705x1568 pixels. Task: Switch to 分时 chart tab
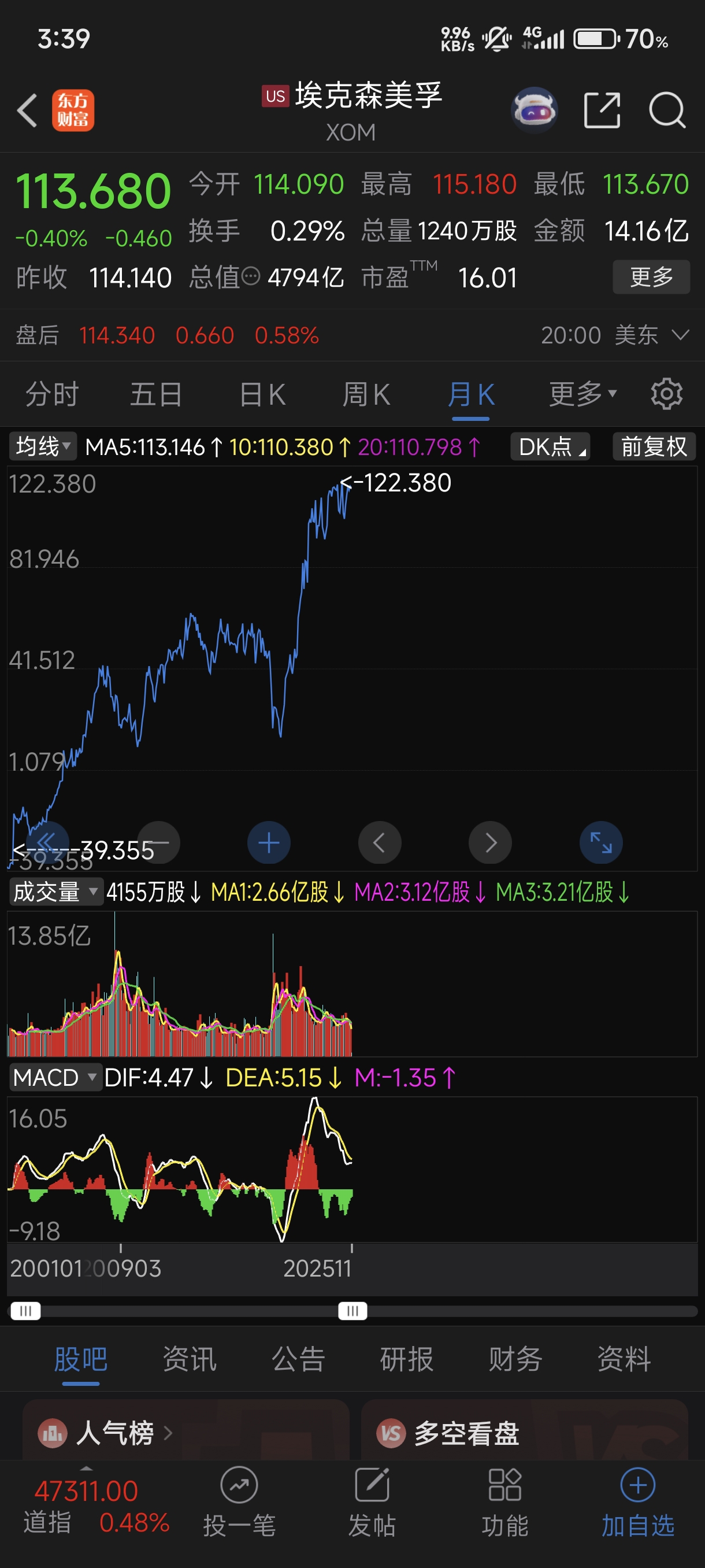pyautogui.click(x=53, y=394)
